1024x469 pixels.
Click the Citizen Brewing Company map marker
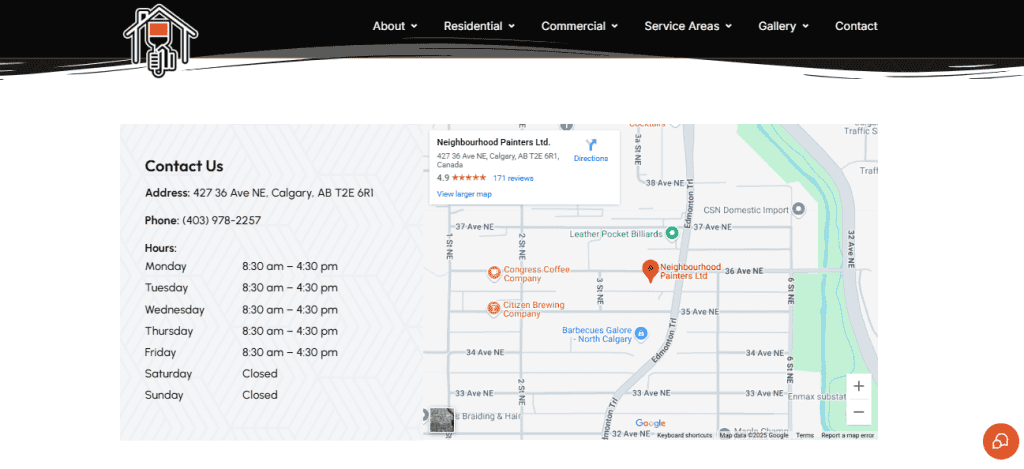click(494, 308)
